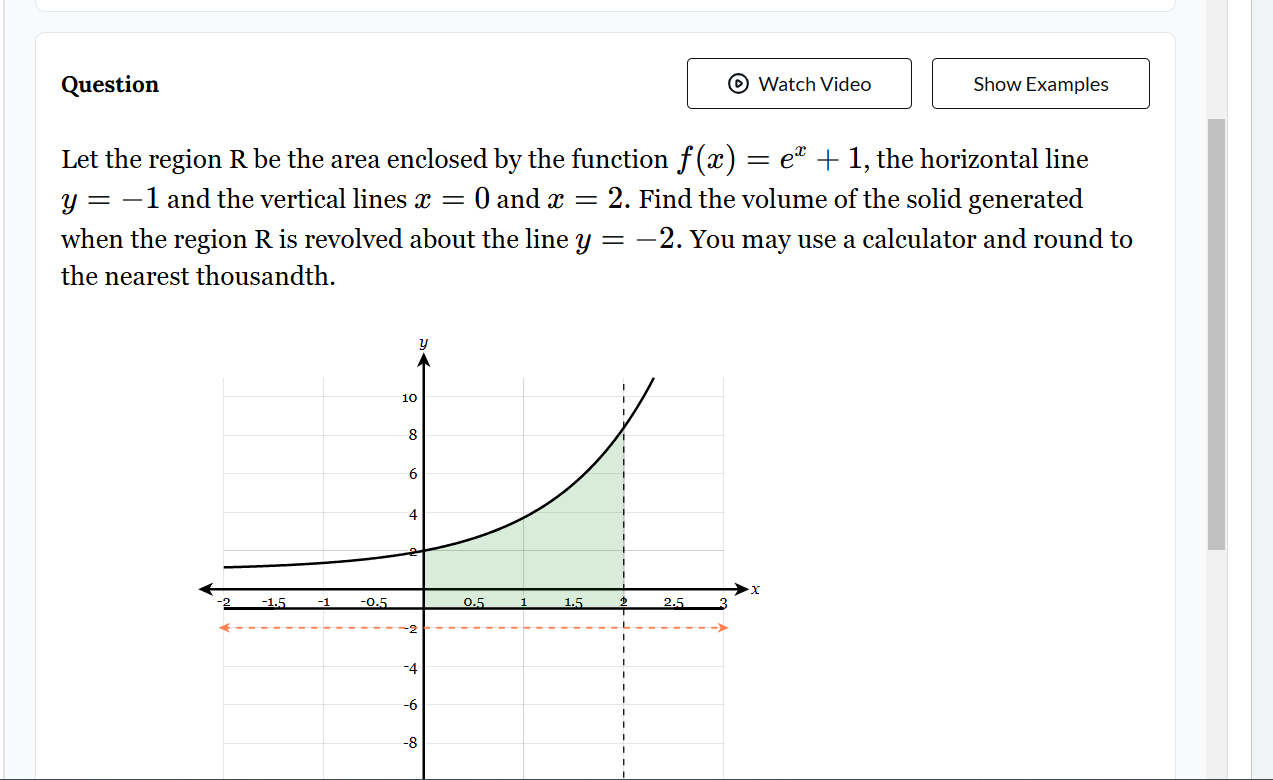Click the Show Examples button
This screenshot has height=780, width=1273.
[x=1040, y=83]
